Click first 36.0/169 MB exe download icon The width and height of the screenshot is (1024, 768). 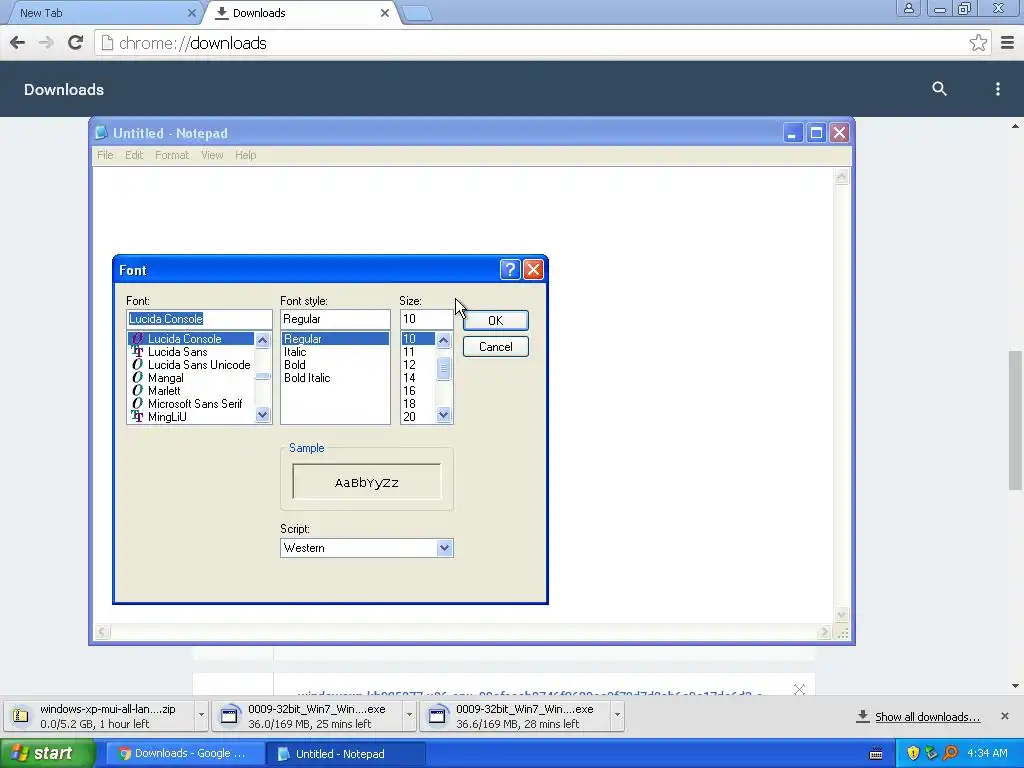229,716
